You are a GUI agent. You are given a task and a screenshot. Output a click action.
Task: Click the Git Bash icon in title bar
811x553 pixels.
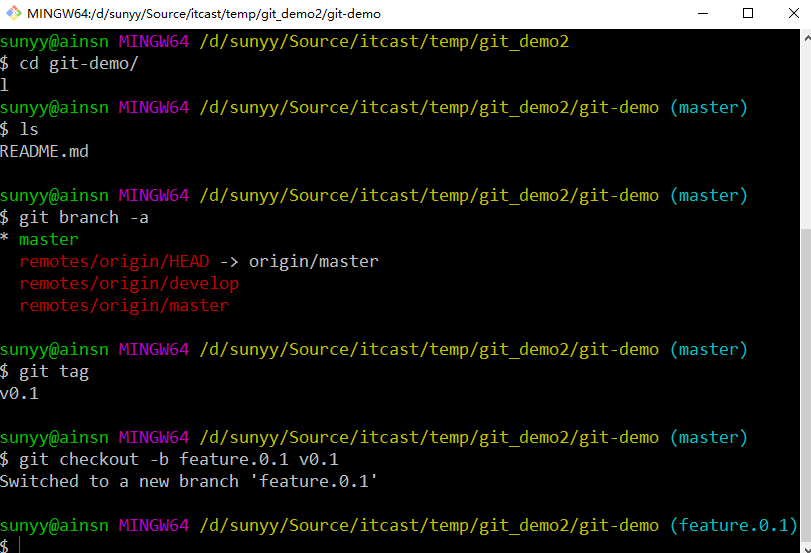[14, 14]
